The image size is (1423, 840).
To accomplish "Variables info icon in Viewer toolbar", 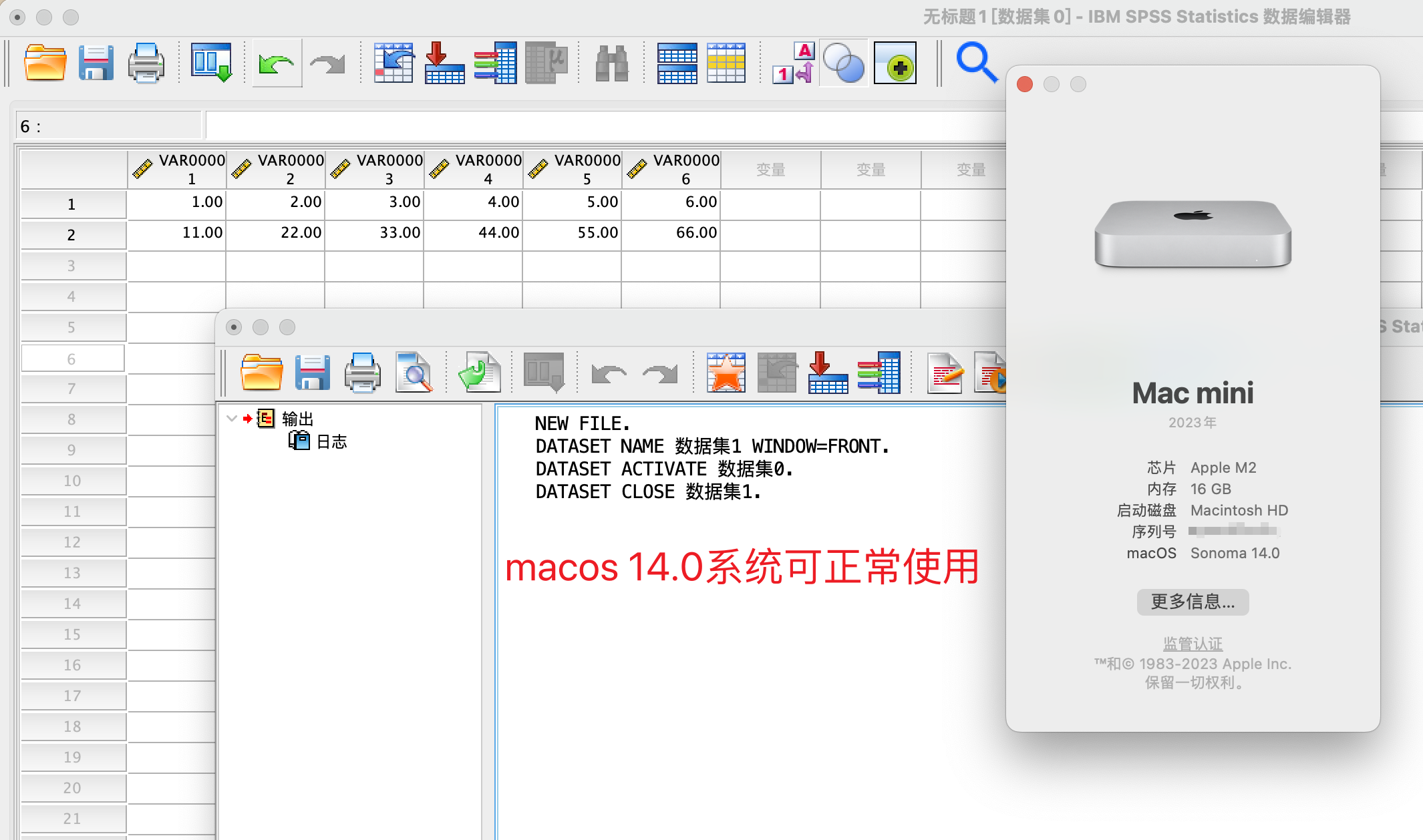I will point(879,372).
